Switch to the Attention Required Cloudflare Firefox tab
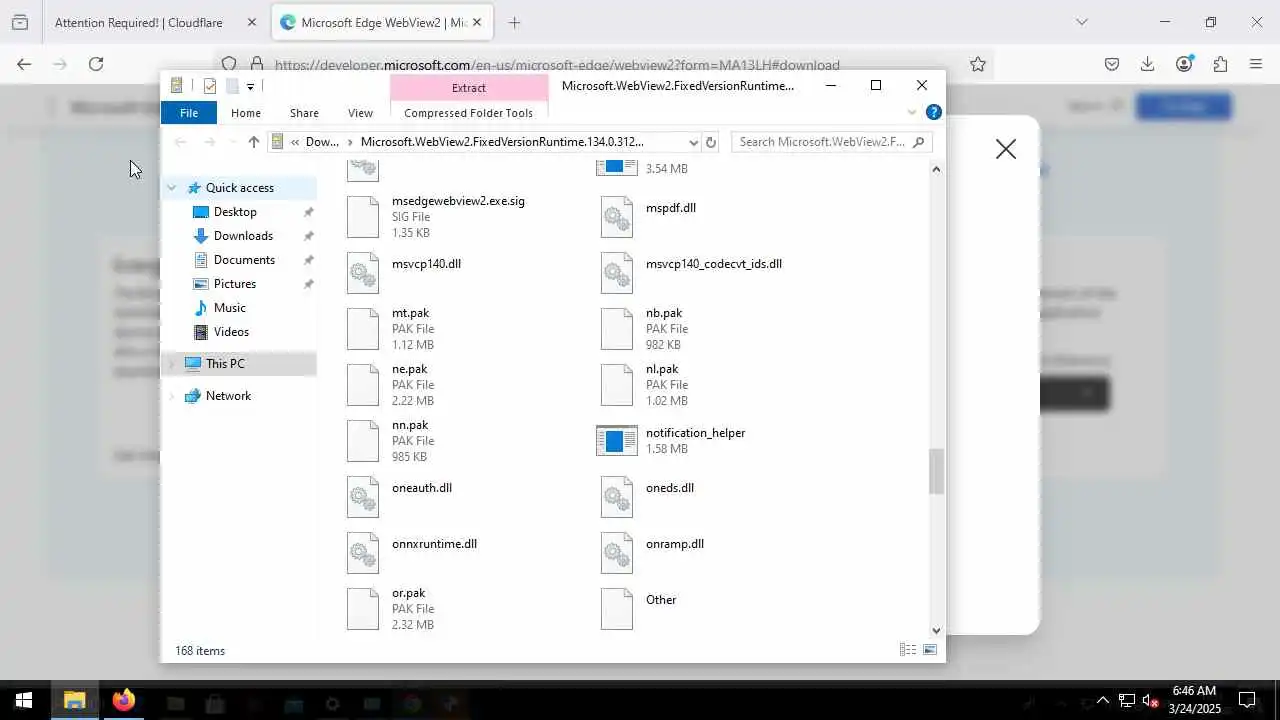Screen dimensions: 1280x720 [153, 22]
